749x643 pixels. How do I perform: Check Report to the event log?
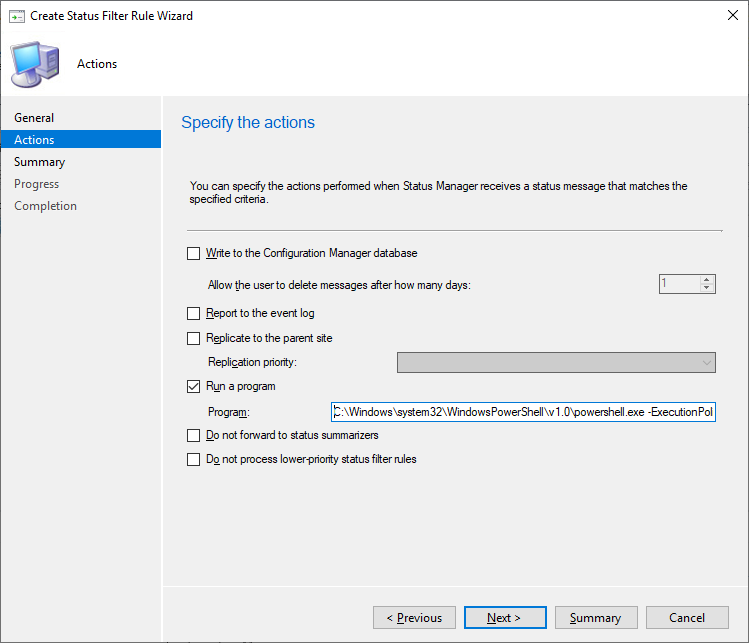pos(193,313)
